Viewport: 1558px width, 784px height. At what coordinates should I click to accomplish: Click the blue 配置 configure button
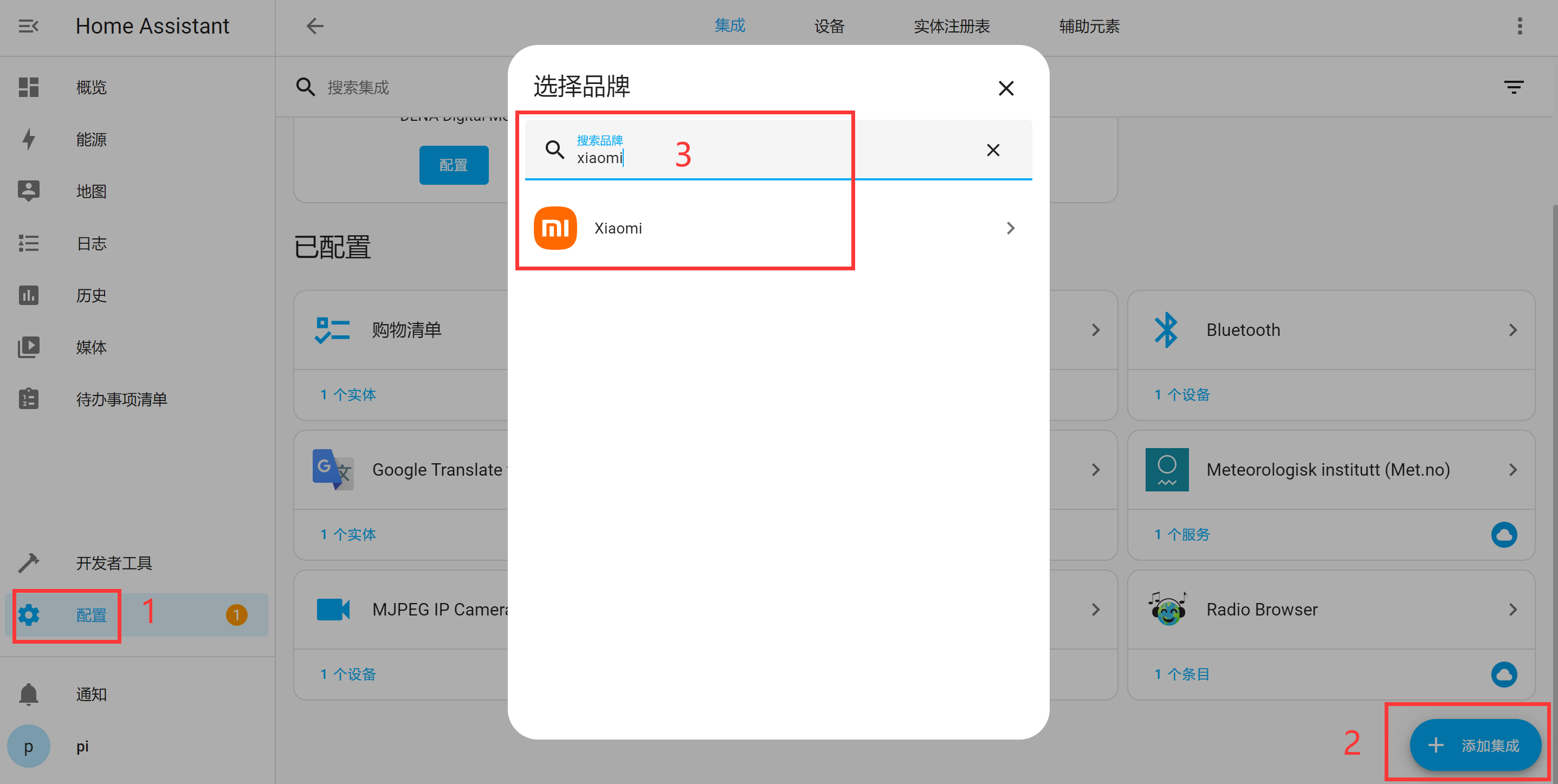click(454, 164)
